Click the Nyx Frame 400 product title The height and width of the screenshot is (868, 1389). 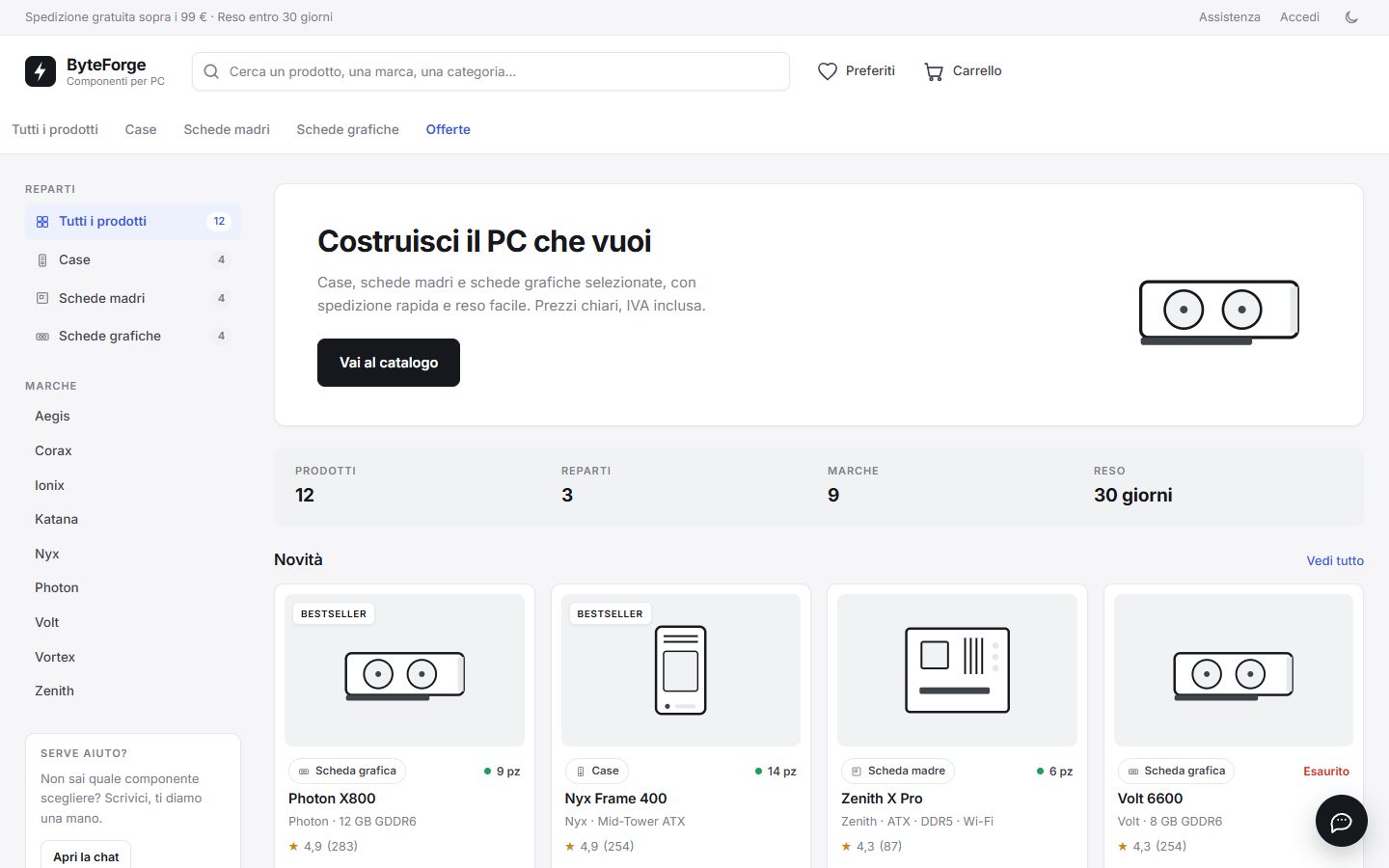[x=615, y=799]
